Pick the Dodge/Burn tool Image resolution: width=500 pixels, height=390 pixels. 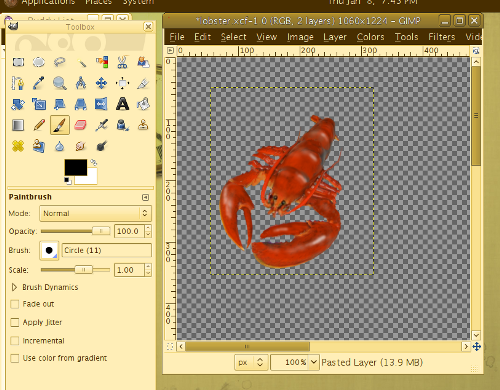click(102, 146)
